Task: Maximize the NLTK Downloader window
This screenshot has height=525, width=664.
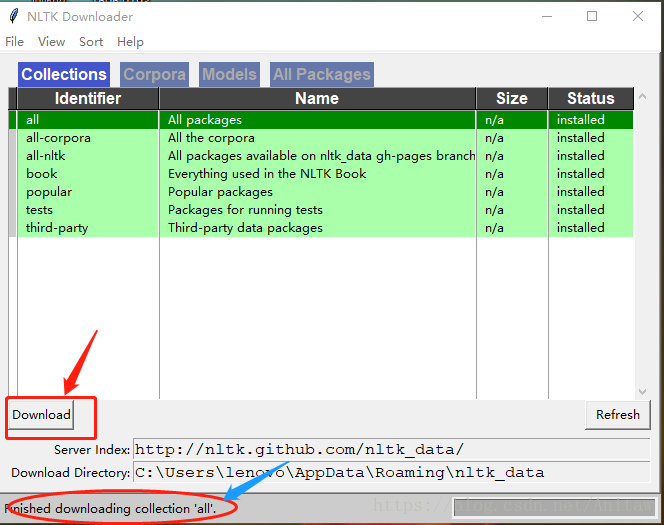Action: coord(592,17)
